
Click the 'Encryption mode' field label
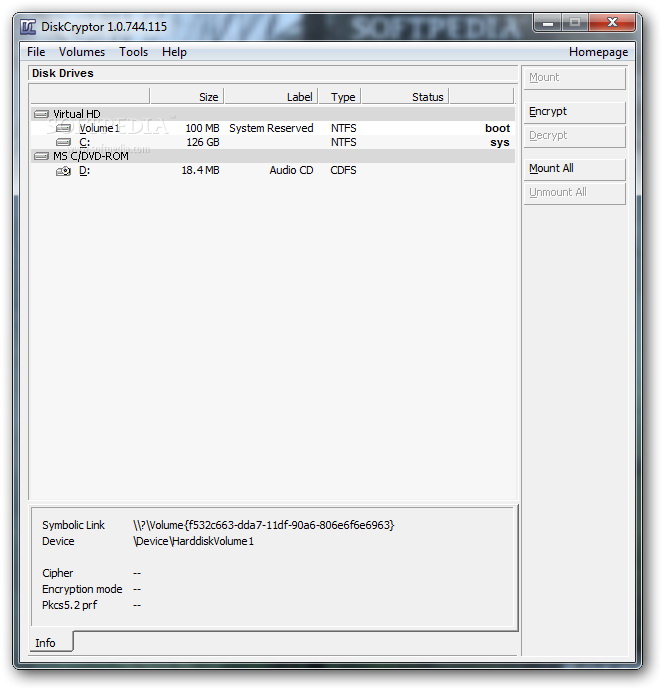point(82,589)
